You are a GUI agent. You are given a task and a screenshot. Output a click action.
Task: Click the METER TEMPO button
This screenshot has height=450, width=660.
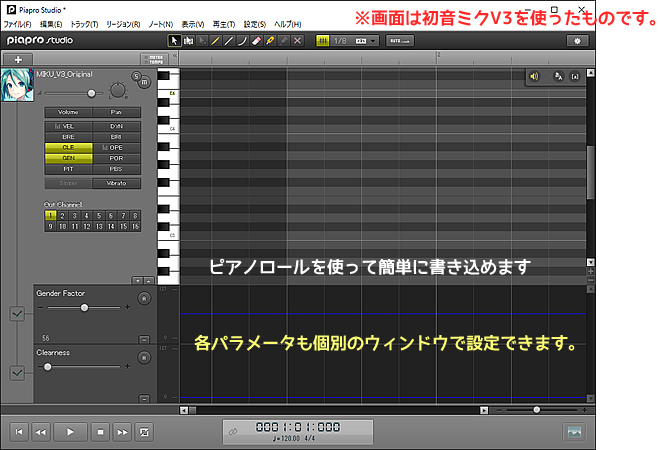point(154,59)
